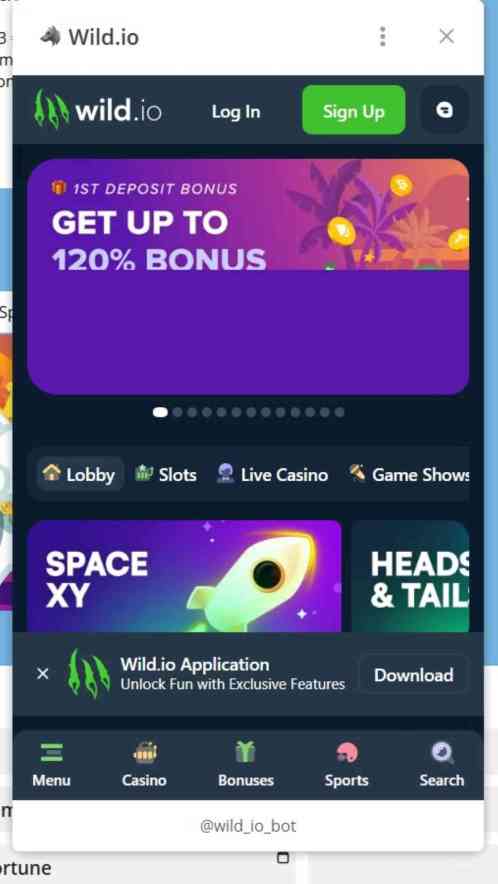Open the Menu hamburger icon
Viewport: 498px width, 884px height.
coord(51,753)
